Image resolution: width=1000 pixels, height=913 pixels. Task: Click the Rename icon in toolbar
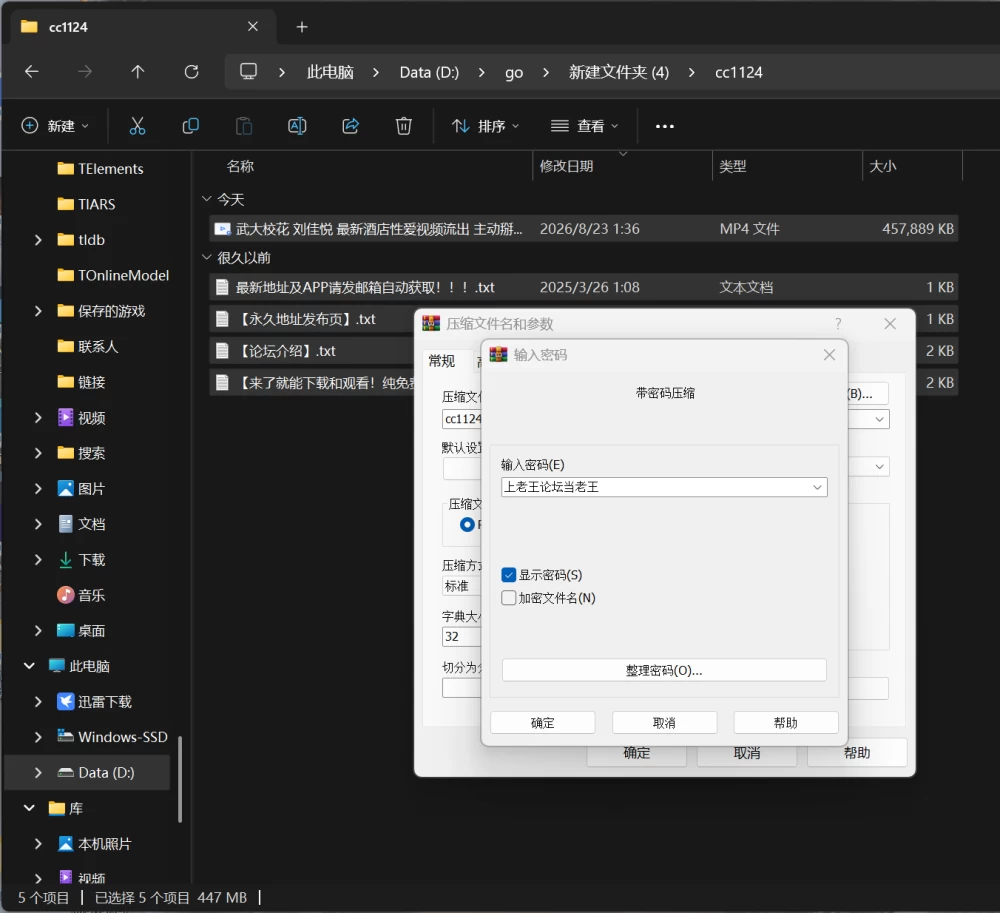point(297,126)
